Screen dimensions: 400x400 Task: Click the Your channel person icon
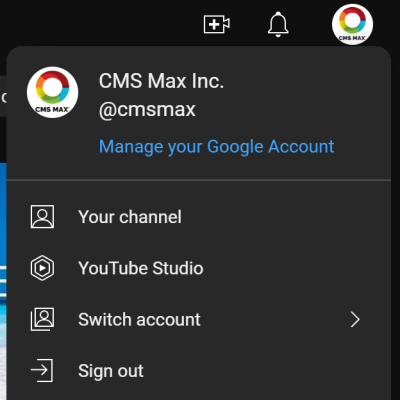[x=42, y=217]
